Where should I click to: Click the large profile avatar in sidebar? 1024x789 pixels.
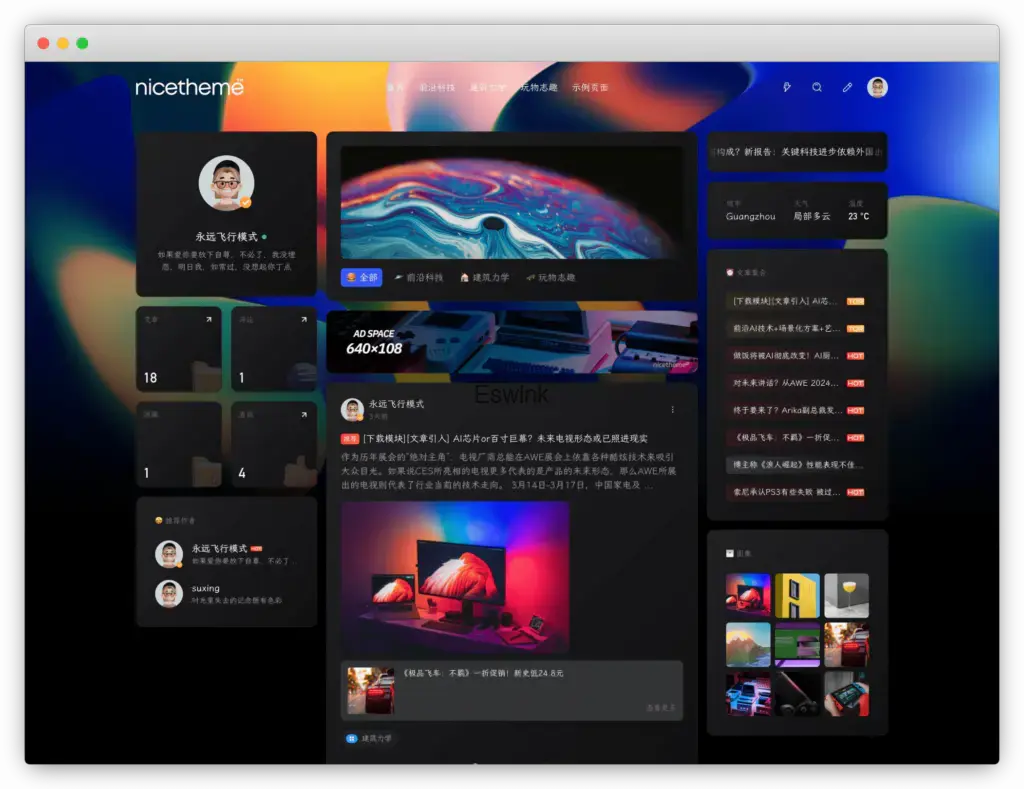226,184
